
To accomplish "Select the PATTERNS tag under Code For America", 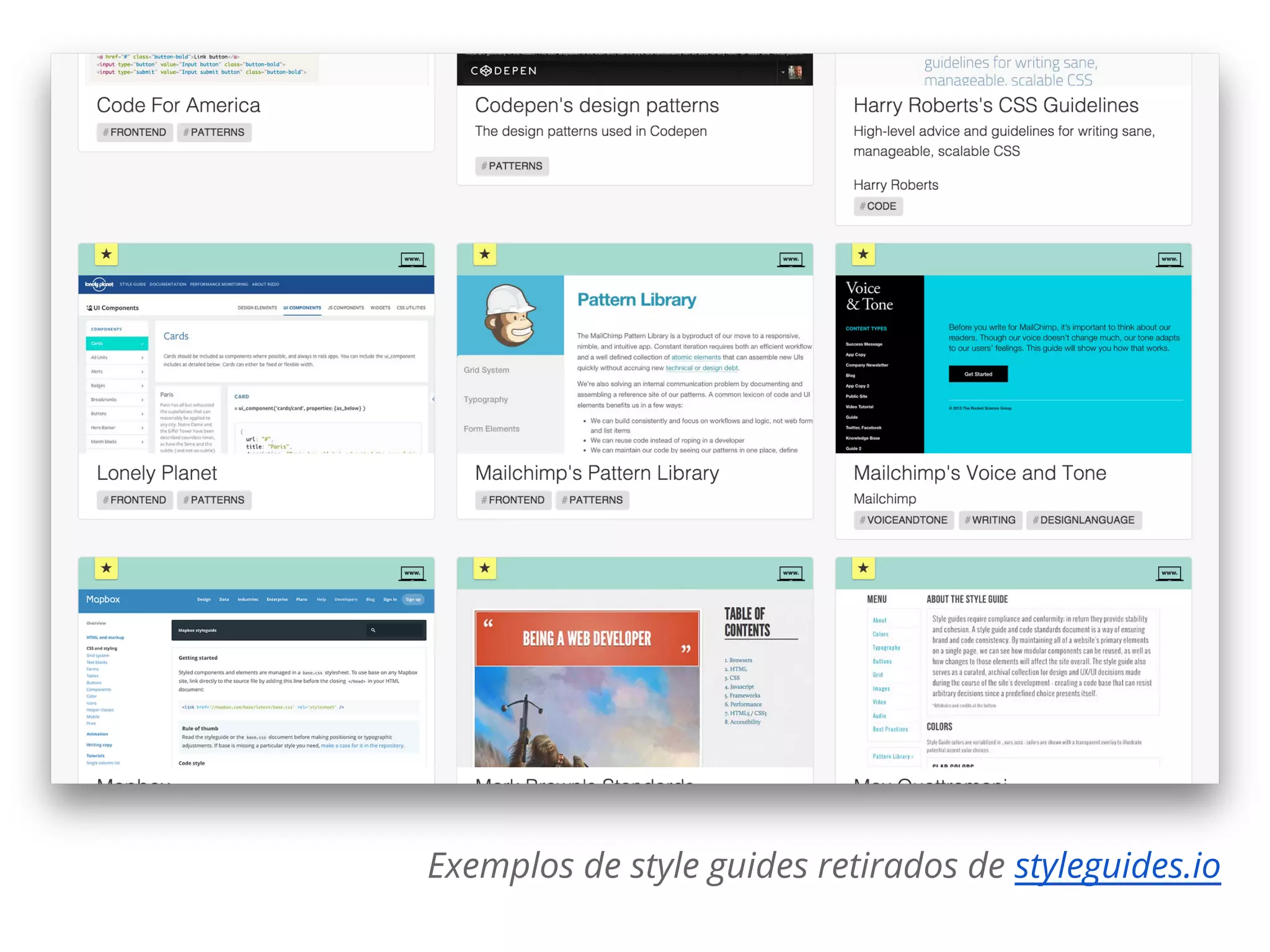I will pos(214,132).
